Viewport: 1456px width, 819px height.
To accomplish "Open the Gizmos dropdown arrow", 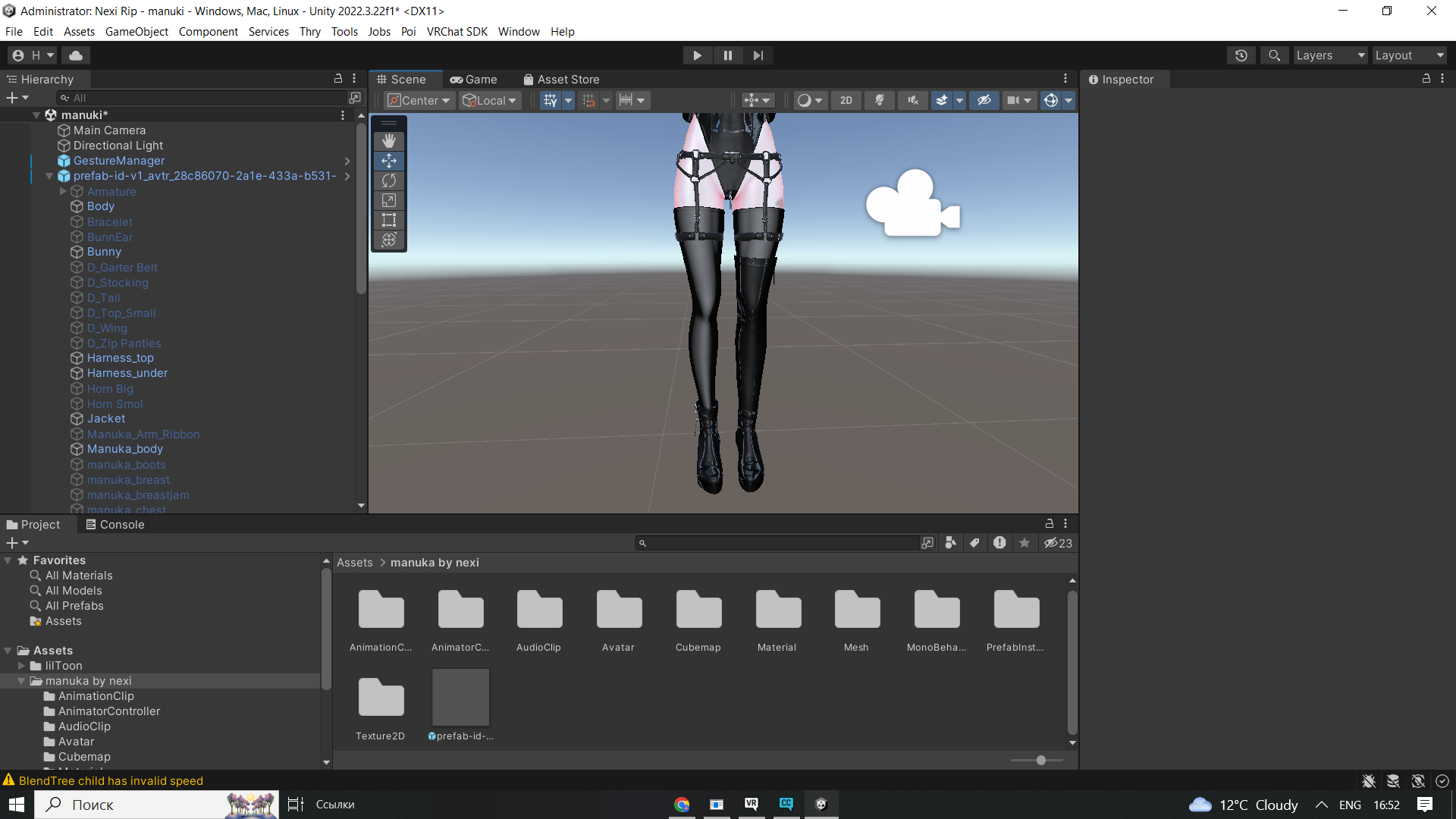I will tap(1068, 100).
